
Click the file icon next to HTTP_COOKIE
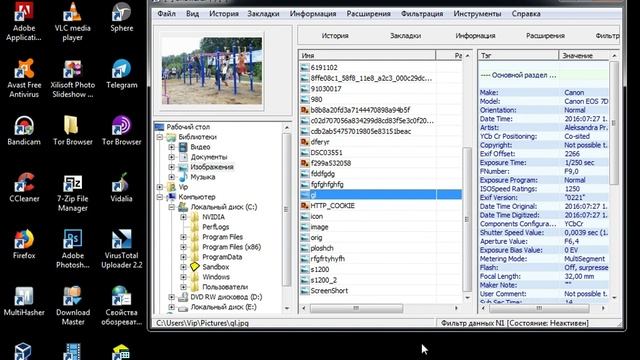point(304,205)
